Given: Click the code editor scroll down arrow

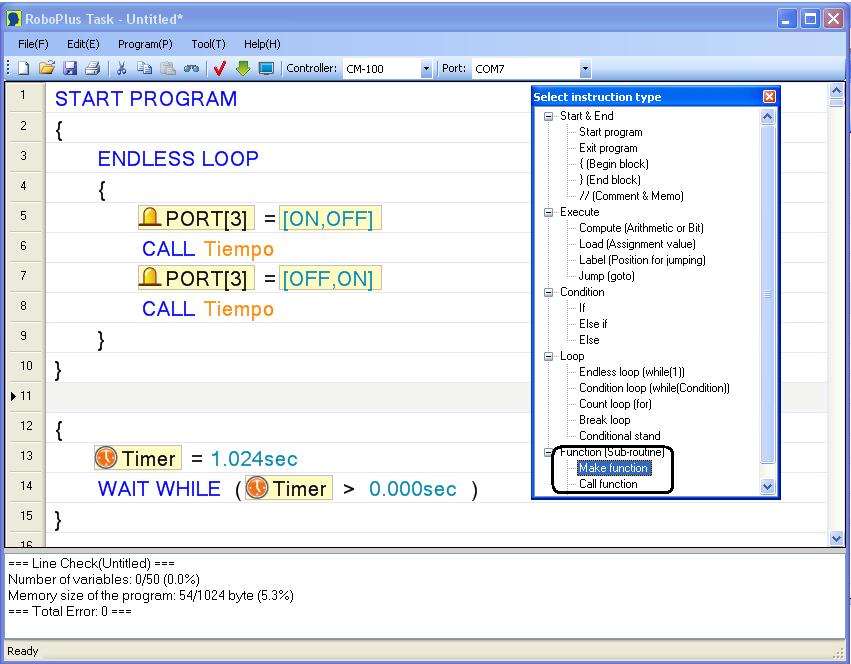Looking at the screenshot, I should pos(836,539).
